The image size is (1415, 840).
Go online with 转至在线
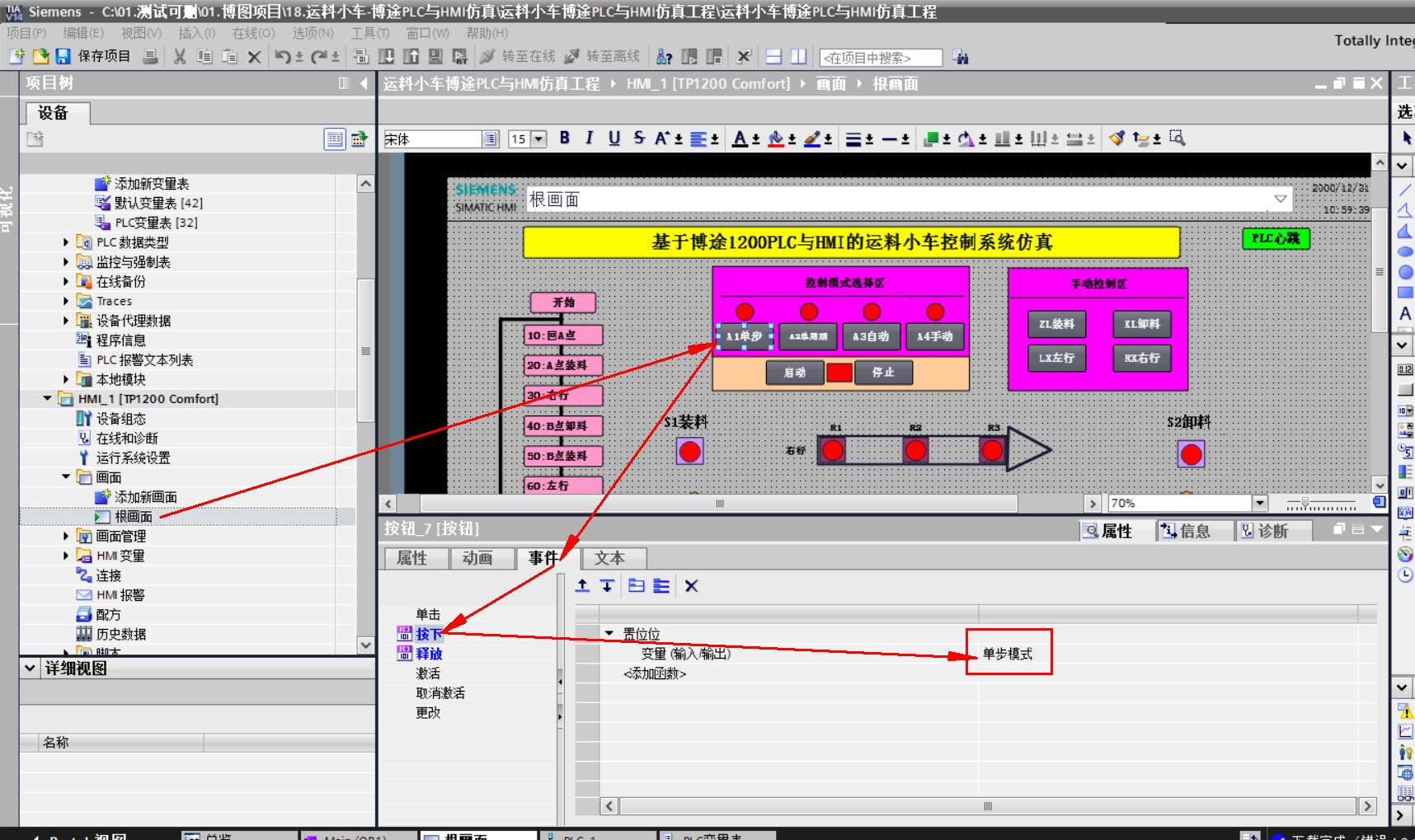tap(516, 56)
